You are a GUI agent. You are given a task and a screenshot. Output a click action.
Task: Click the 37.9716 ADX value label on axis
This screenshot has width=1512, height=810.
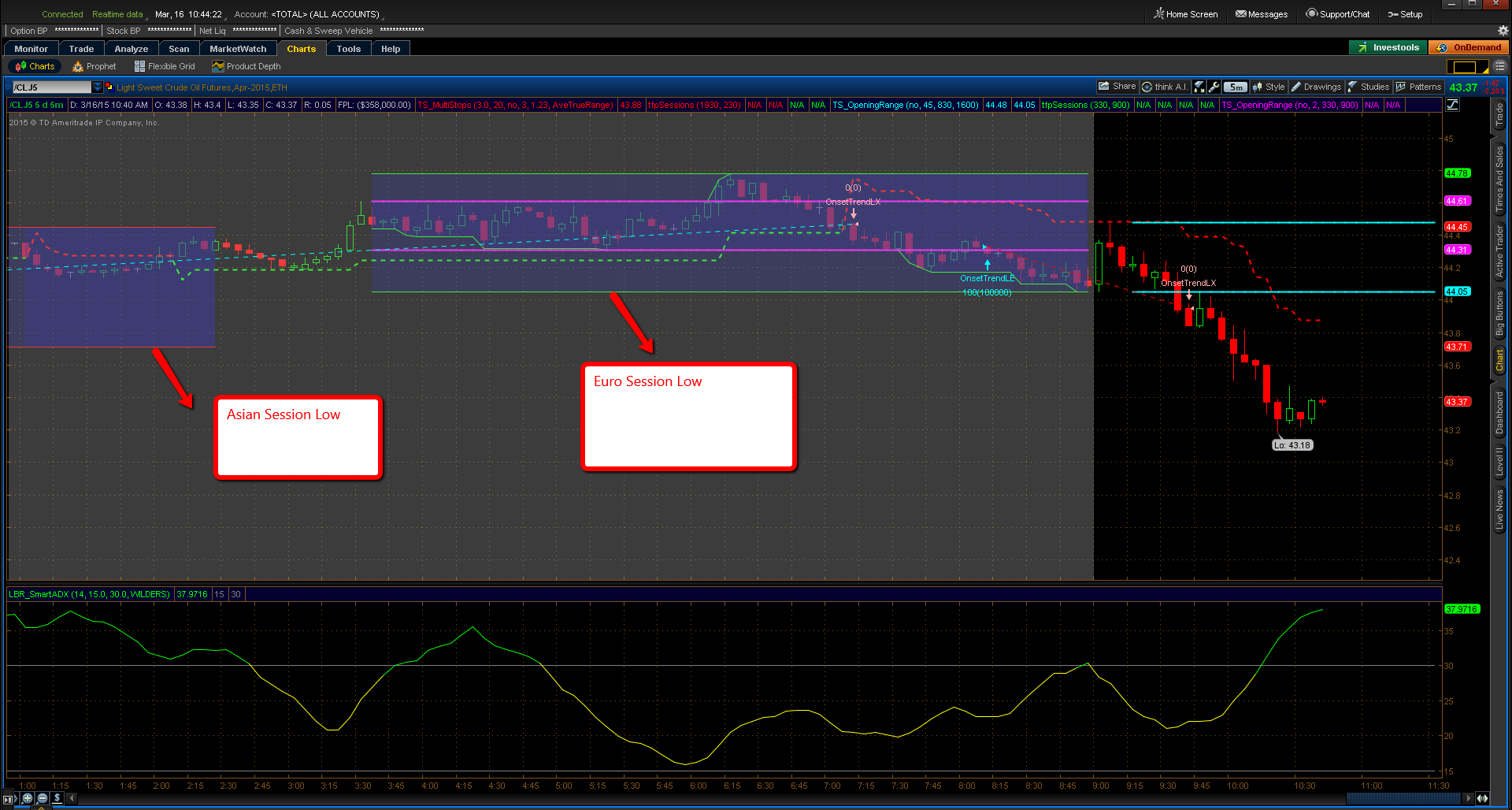coord(1462,609)
